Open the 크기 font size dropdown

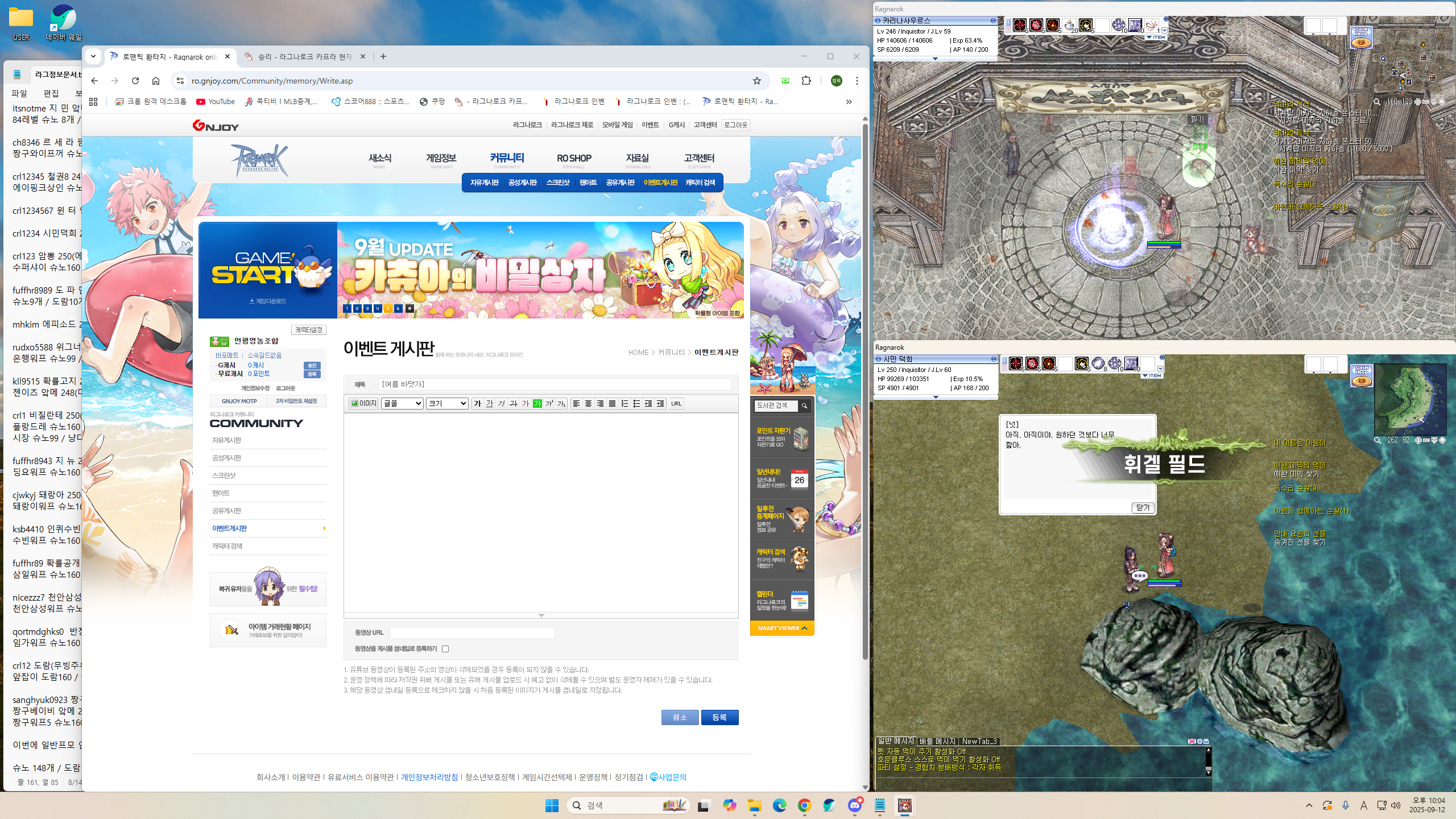point(447,403)
